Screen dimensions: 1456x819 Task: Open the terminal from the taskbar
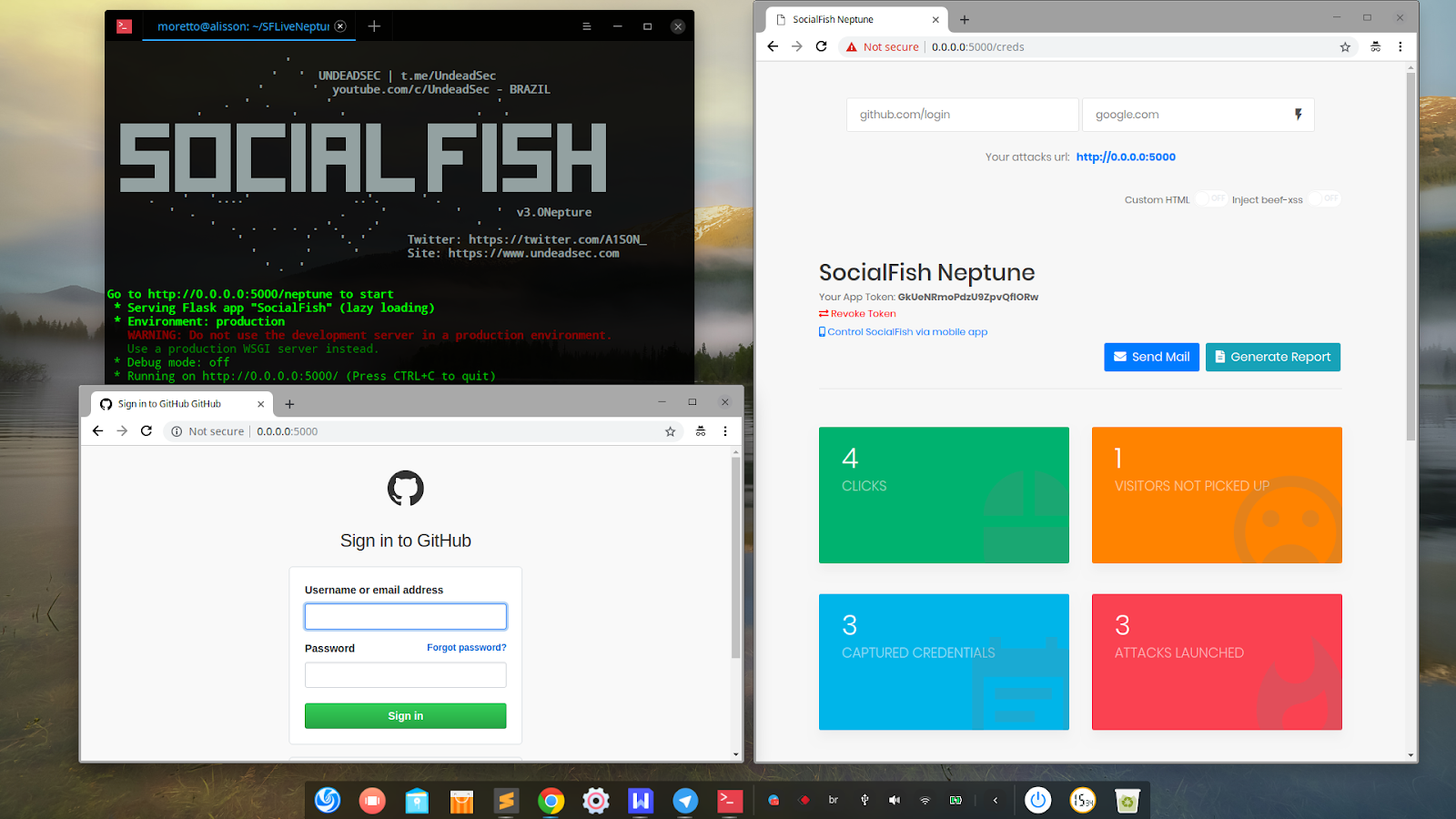pyautogui.click(x=730, y=801)
